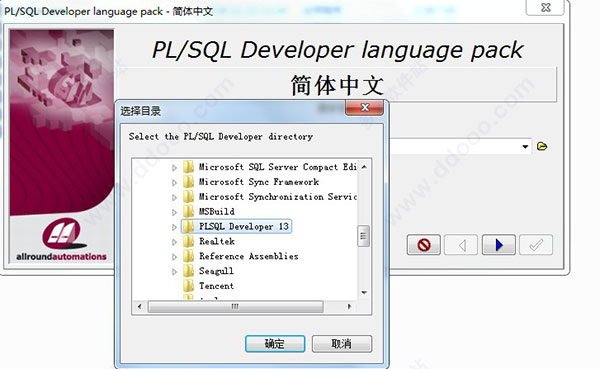
Task: Expand the Realtek folder node
Action: pyautogui.click(x=174, y=242)
